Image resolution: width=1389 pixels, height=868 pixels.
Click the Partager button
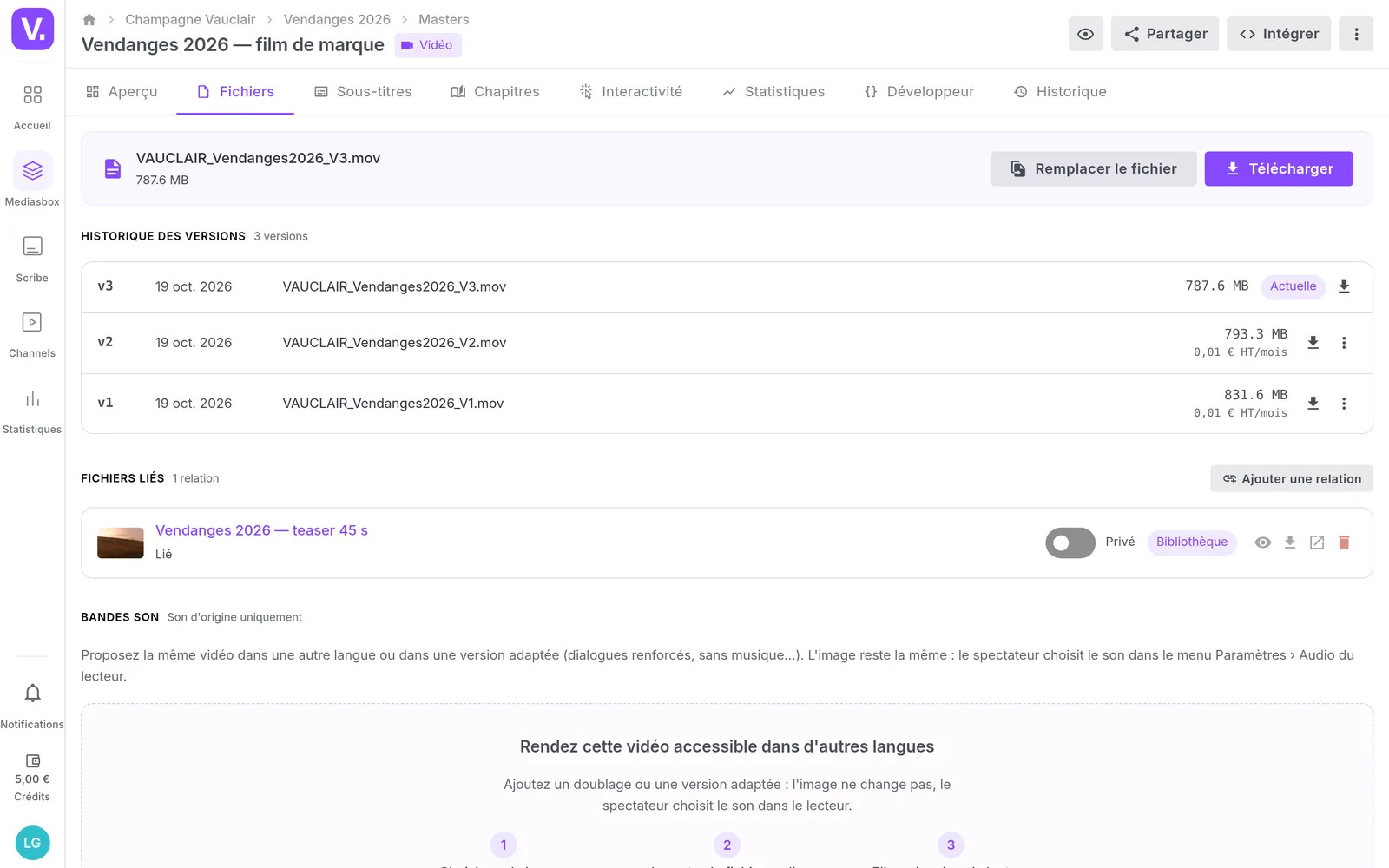point(1165,34)
